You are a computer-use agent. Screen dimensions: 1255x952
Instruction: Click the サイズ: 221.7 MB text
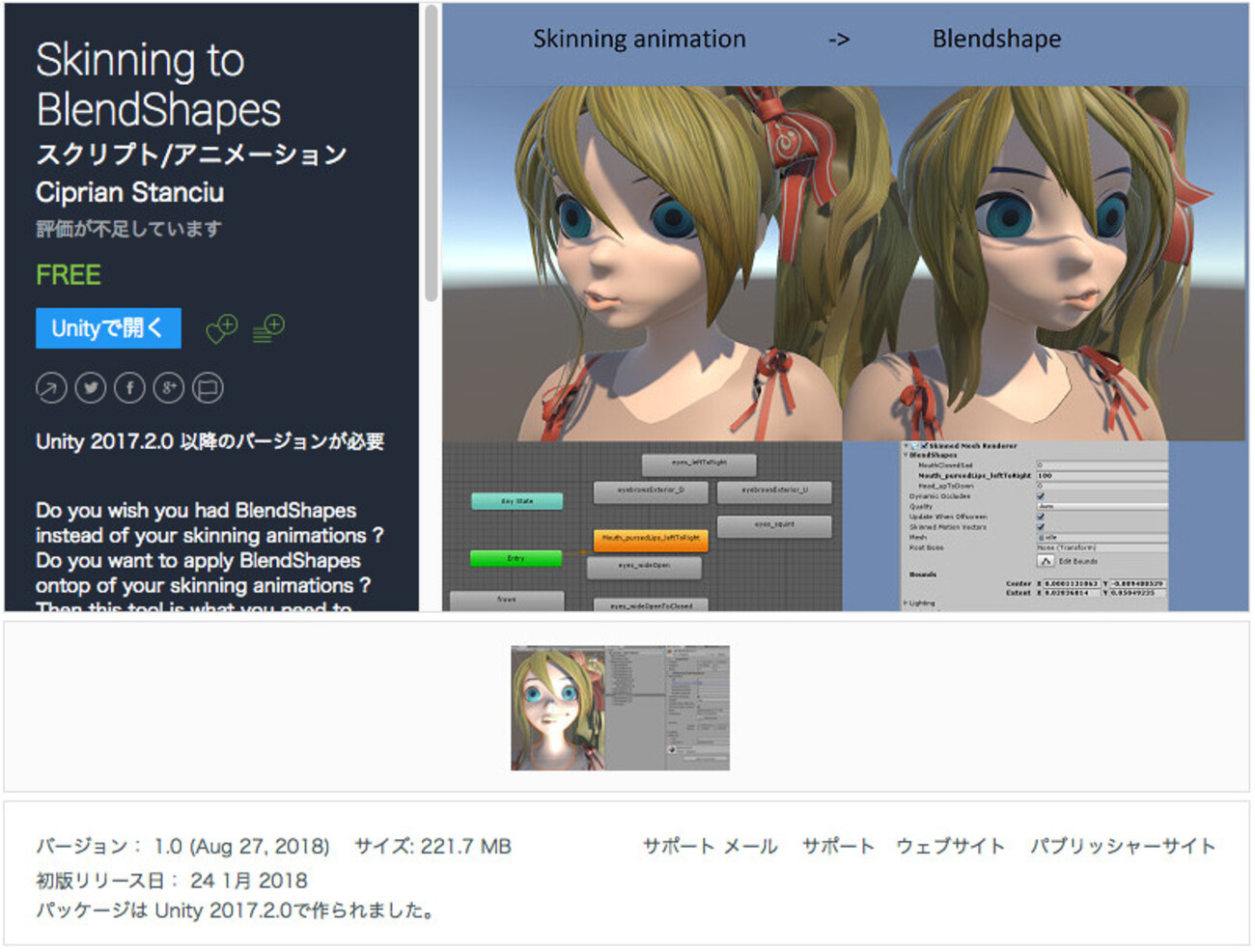432,847
